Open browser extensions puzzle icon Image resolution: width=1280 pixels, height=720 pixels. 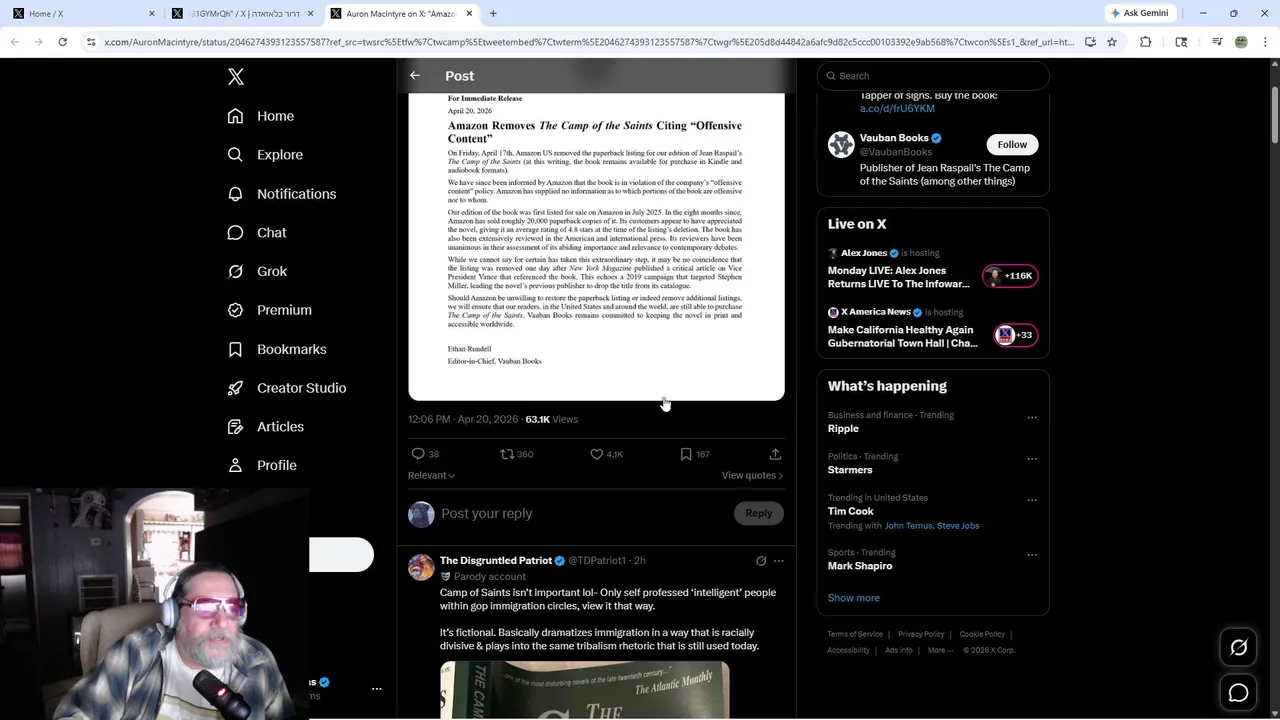pyautogui.click(x=1146, y=42)
